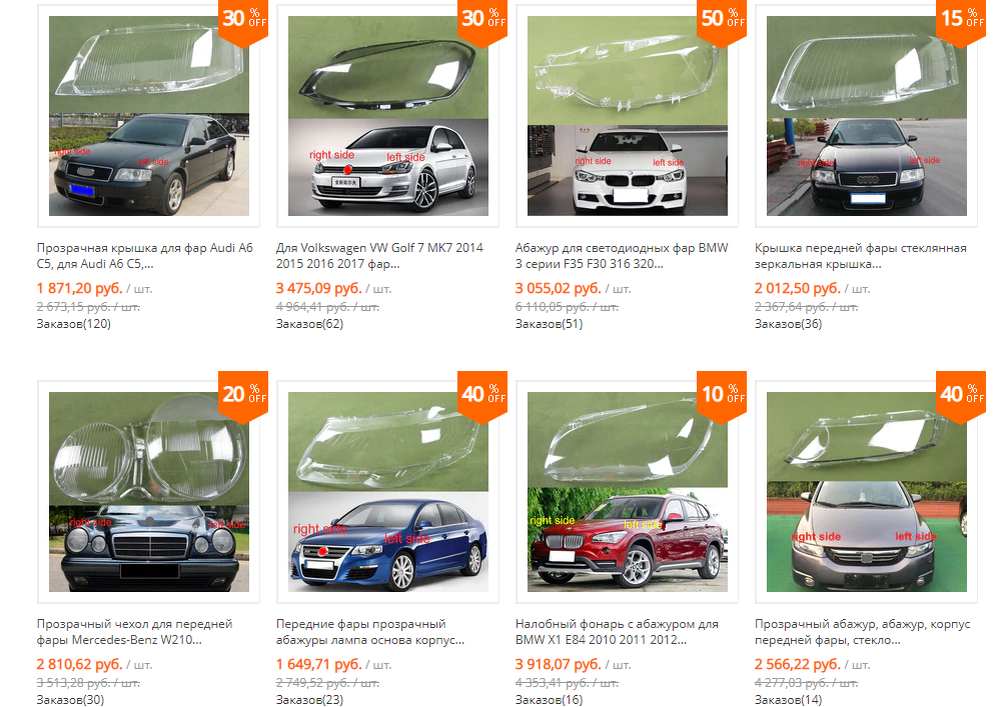Click the 30% OFF badge on VW Golf 7 item

[482, 22]
